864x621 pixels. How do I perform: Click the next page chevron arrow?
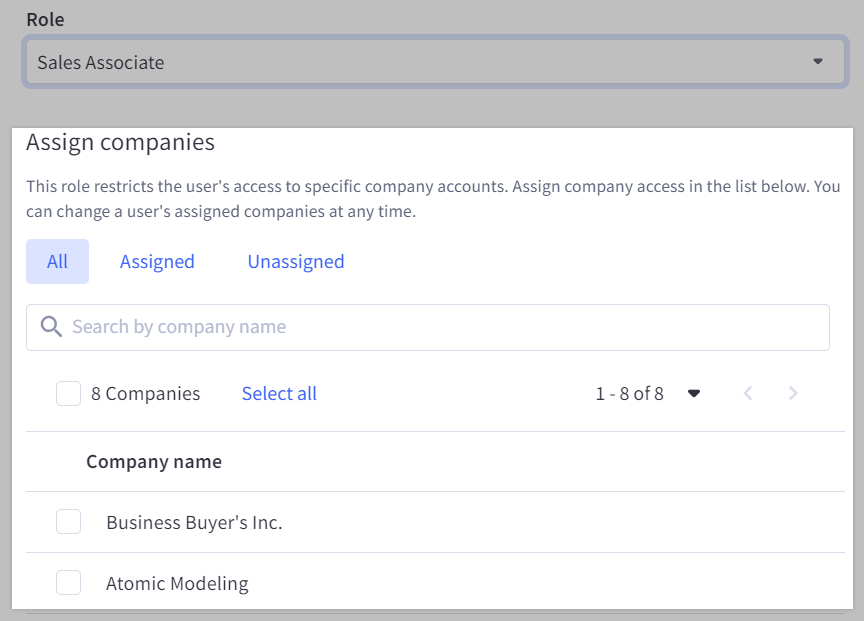[793, 393]
